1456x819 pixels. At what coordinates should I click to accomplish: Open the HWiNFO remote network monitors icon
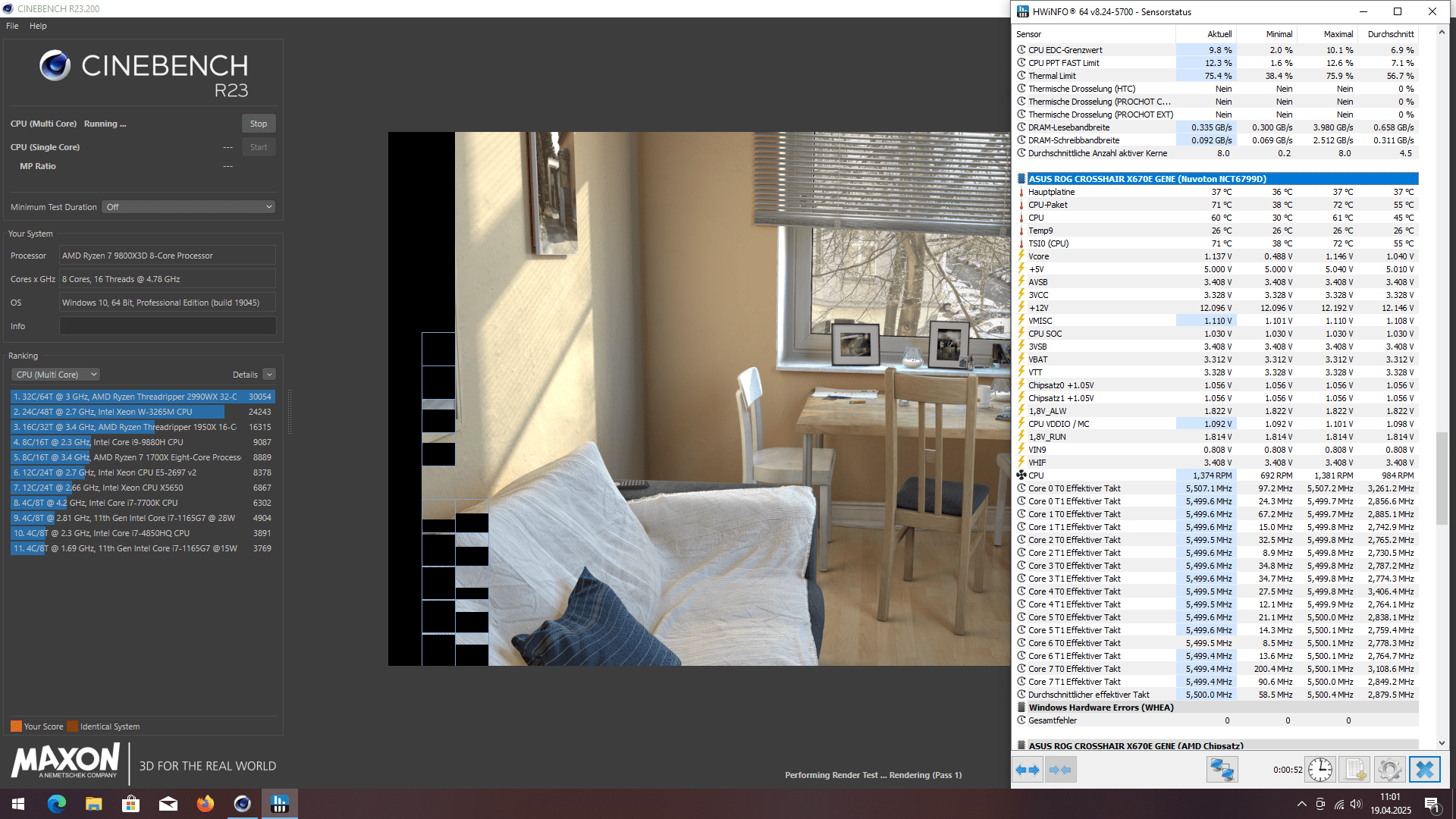(x=1222, y=770)
